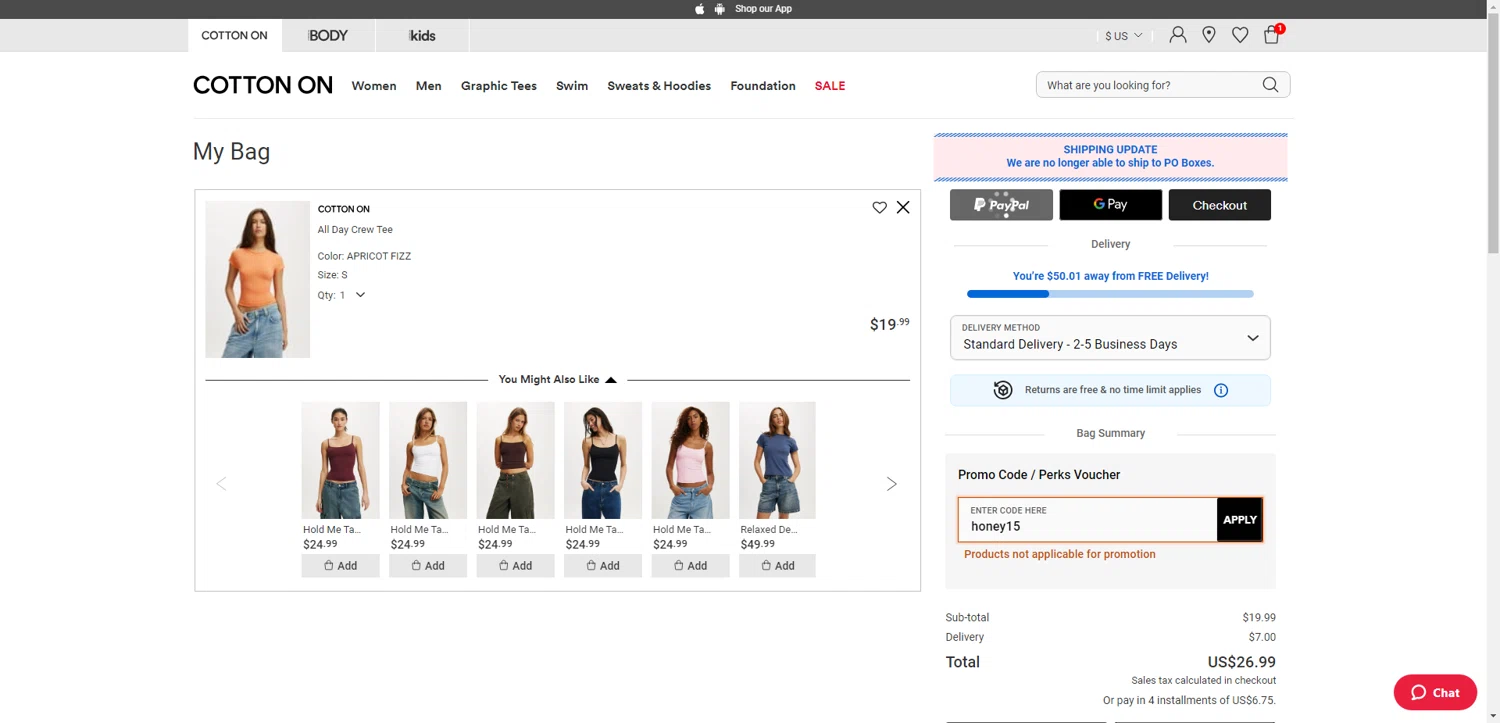Image resolution: width=1500 pixels, height=723 pixels.
Task: Add the white Hold Me Tank
Action: [x=428, y=566]
